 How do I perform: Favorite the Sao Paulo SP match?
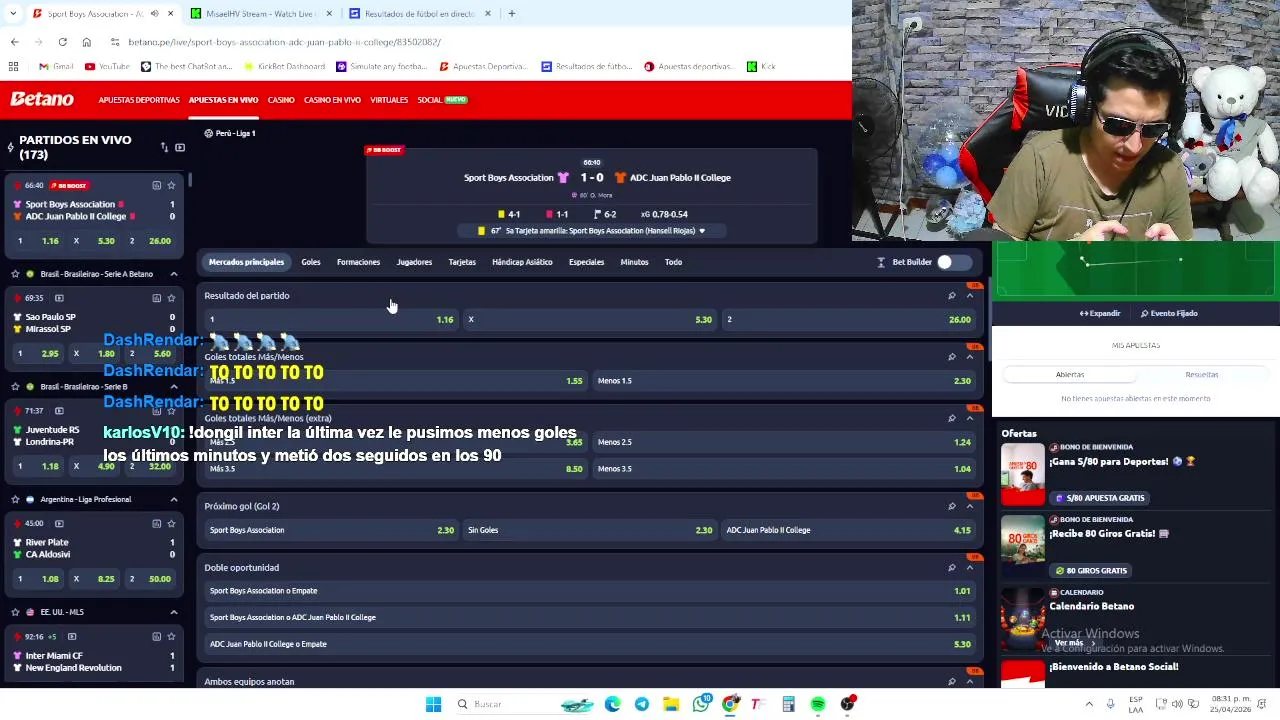tap(171, 298)
